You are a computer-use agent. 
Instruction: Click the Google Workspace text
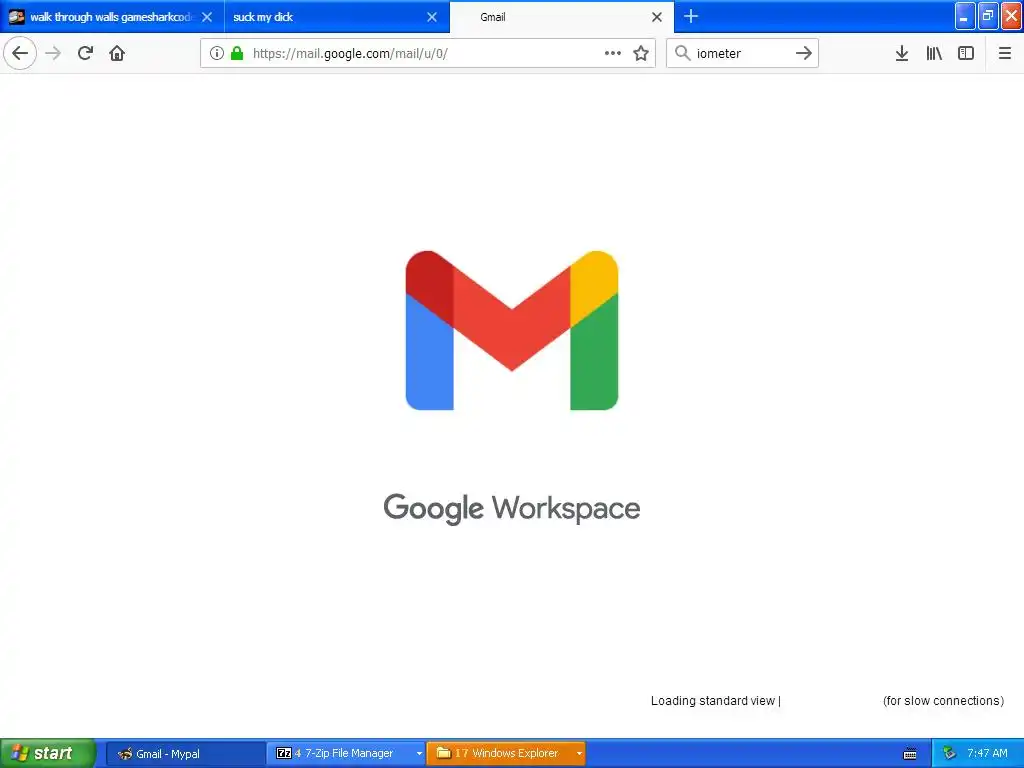(511, 509)
